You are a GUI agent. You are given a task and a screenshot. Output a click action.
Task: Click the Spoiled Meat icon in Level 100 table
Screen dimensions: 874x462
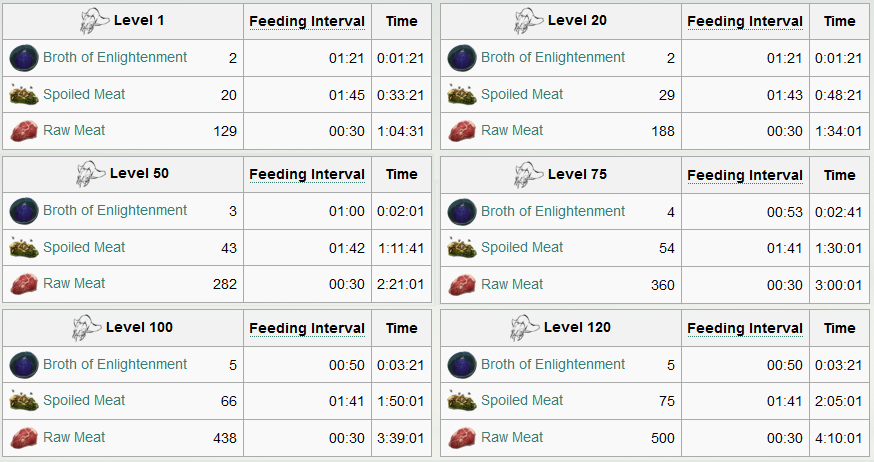[24, 401]
